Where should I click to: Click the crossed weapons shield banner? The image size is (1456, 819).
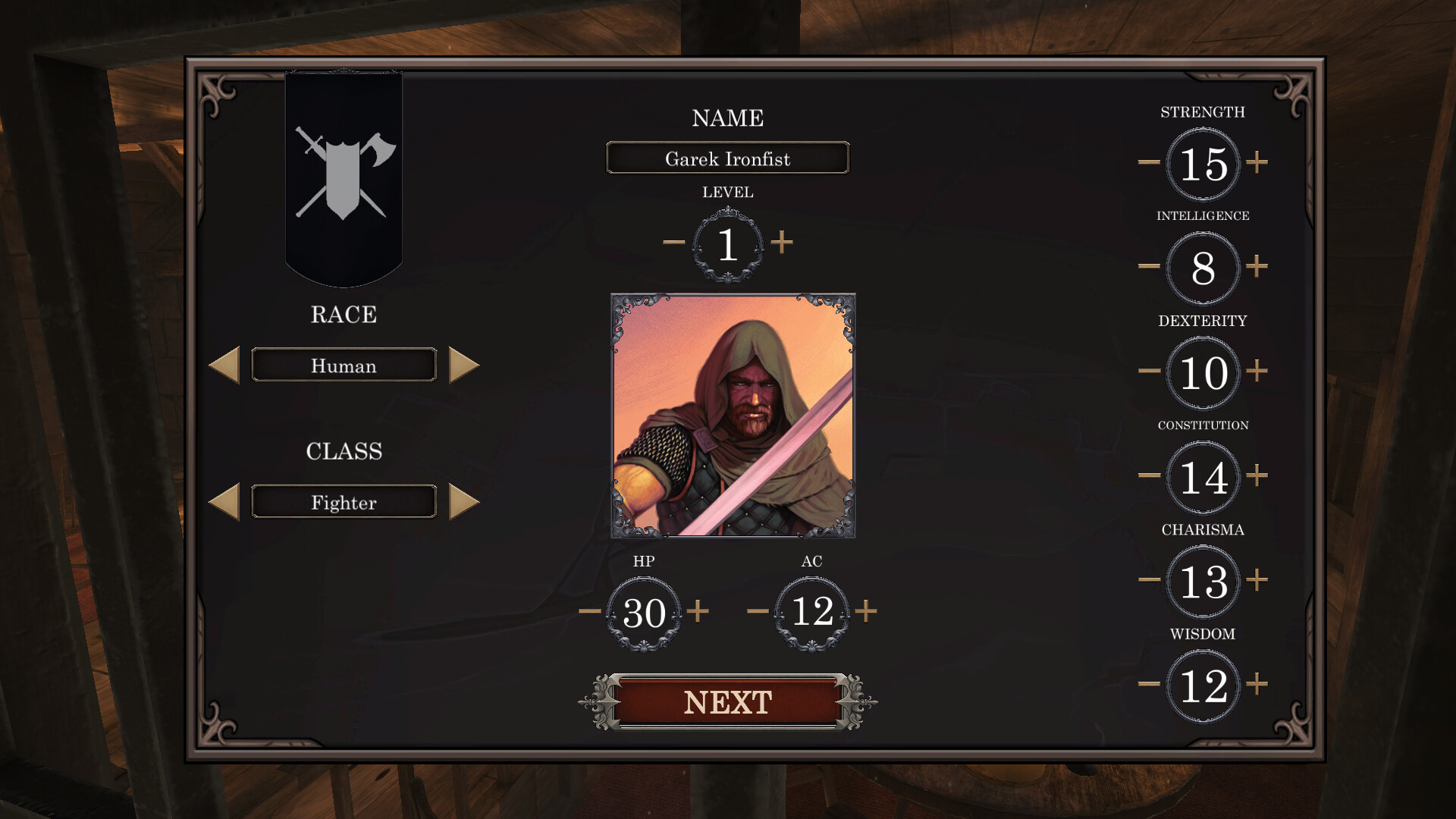(x=344, y=179)
